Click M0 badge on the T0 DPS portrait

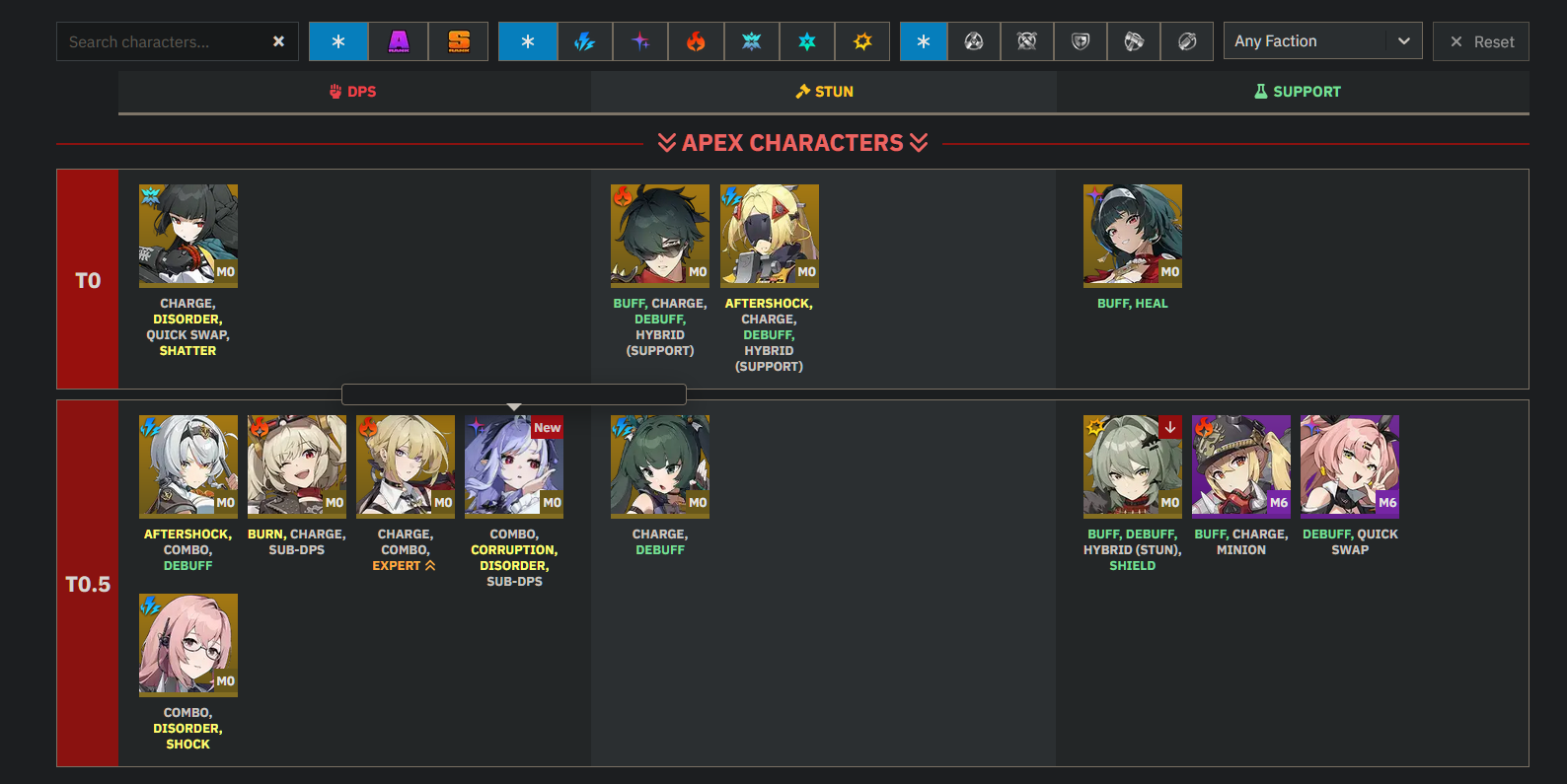tap(226, 272)
